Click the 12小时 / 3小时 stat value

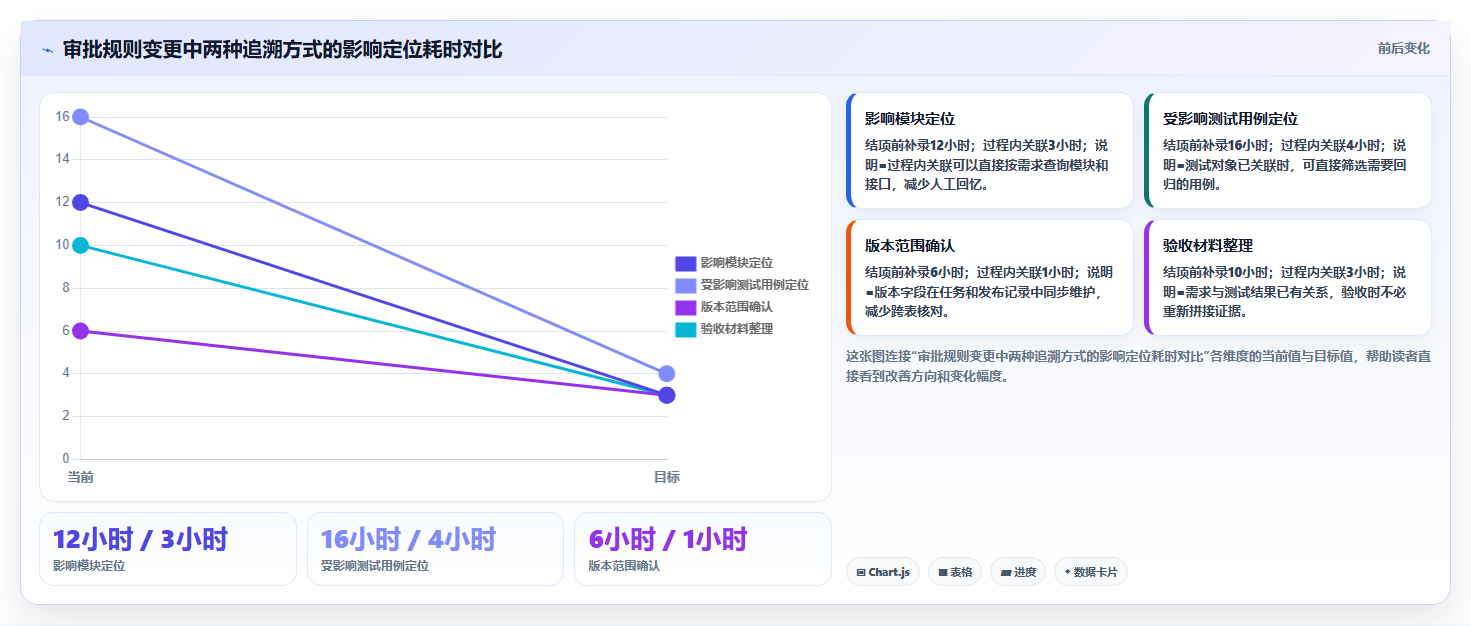(140, 540)
